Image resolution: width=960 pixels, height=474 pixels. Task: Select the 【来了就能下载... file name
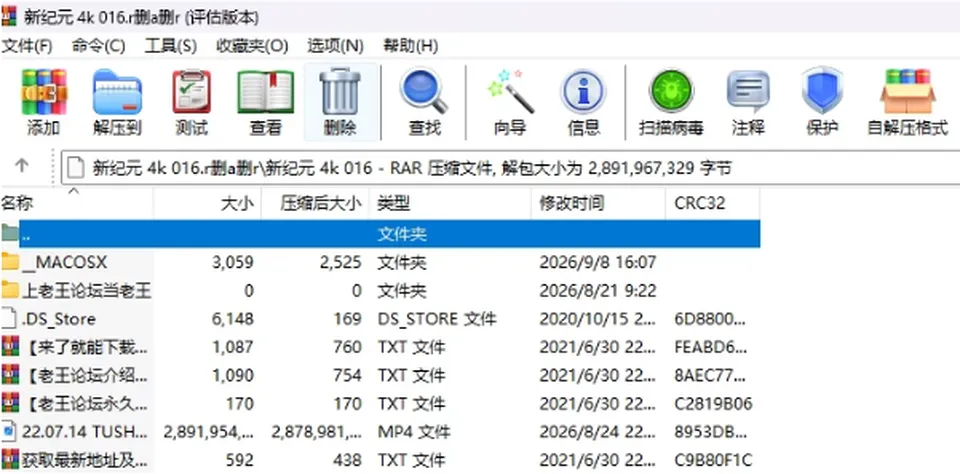[86, 347]
